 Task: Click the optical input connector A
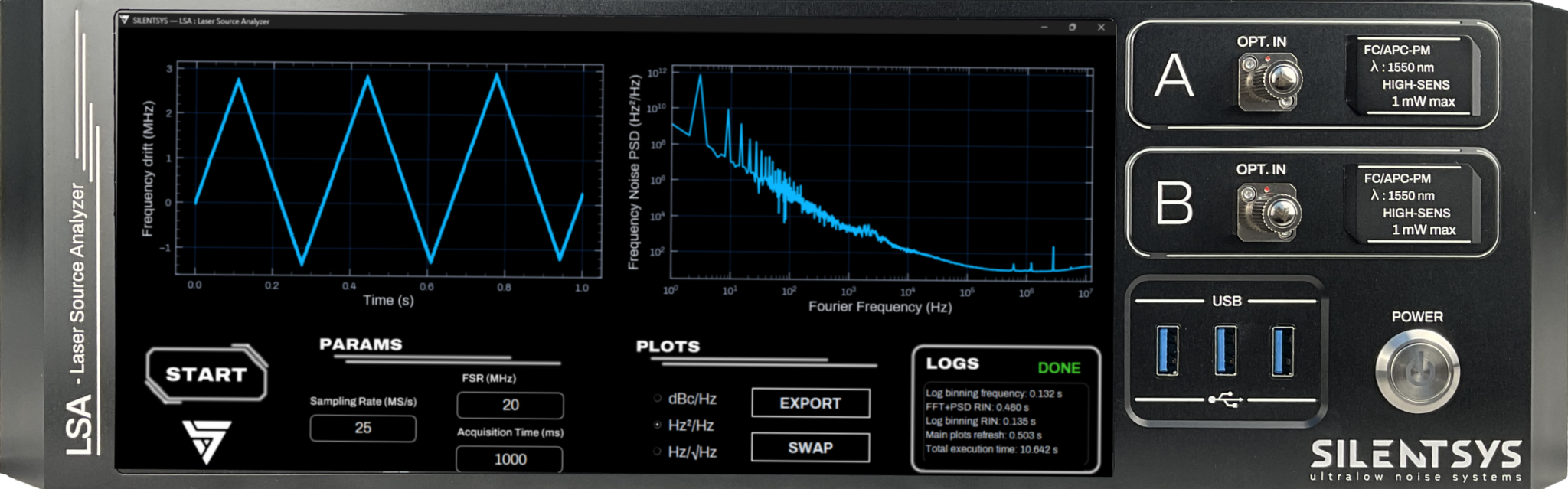tap(1269, 81)
